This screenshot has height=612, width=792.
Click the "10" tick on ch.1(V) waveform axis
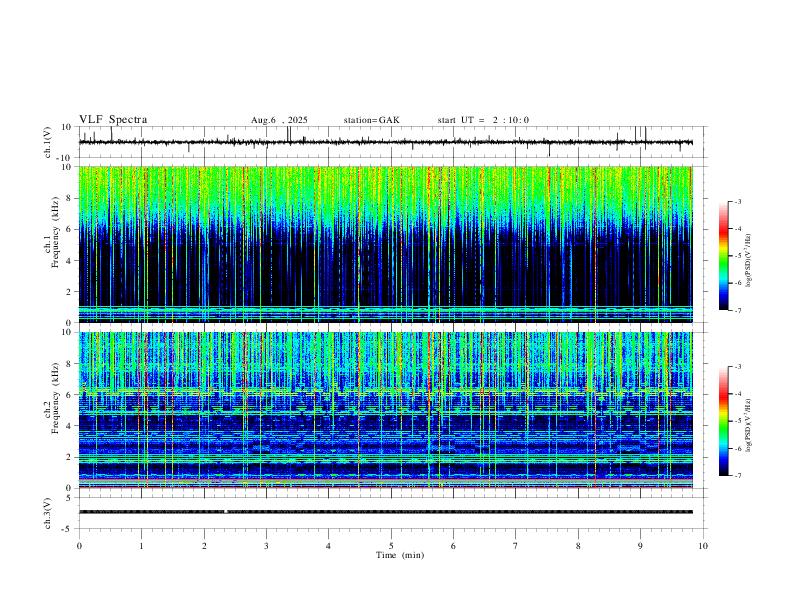click(x=67, y=127)
